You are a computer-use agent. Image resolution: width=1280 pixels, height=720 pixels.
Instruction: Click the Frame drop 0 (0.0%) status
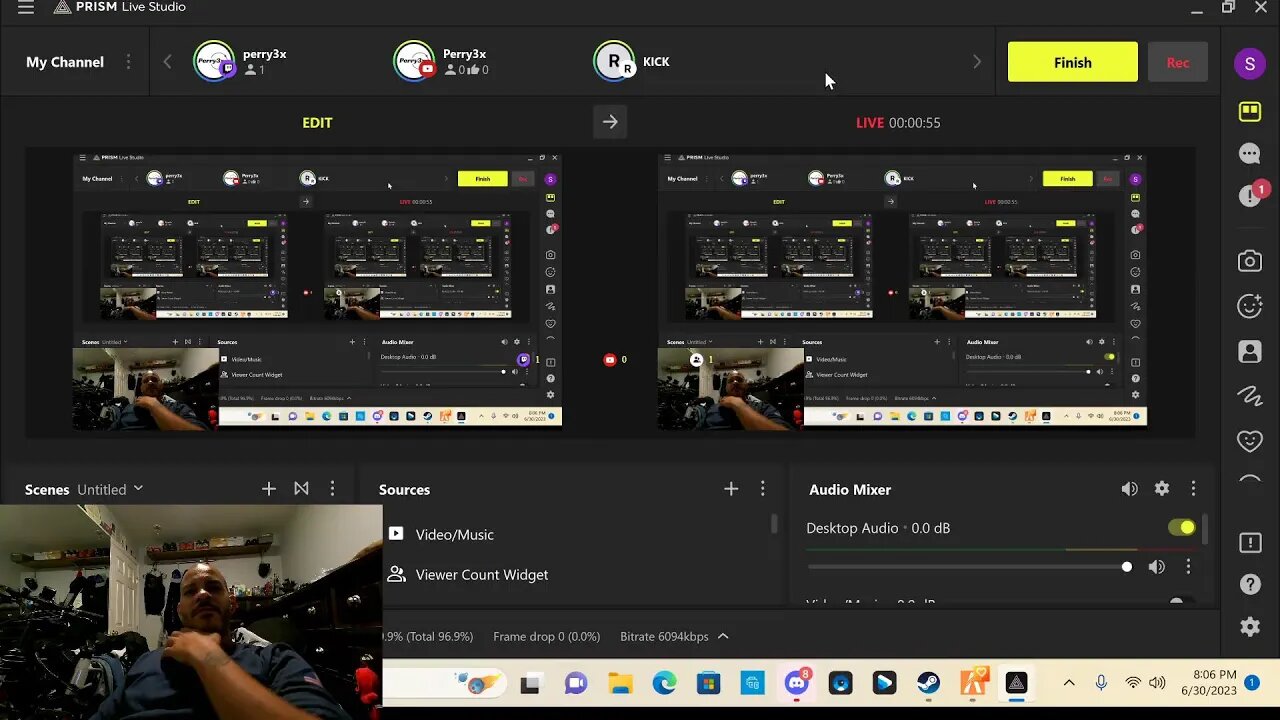pyautogui.click(x=546, y=636)
